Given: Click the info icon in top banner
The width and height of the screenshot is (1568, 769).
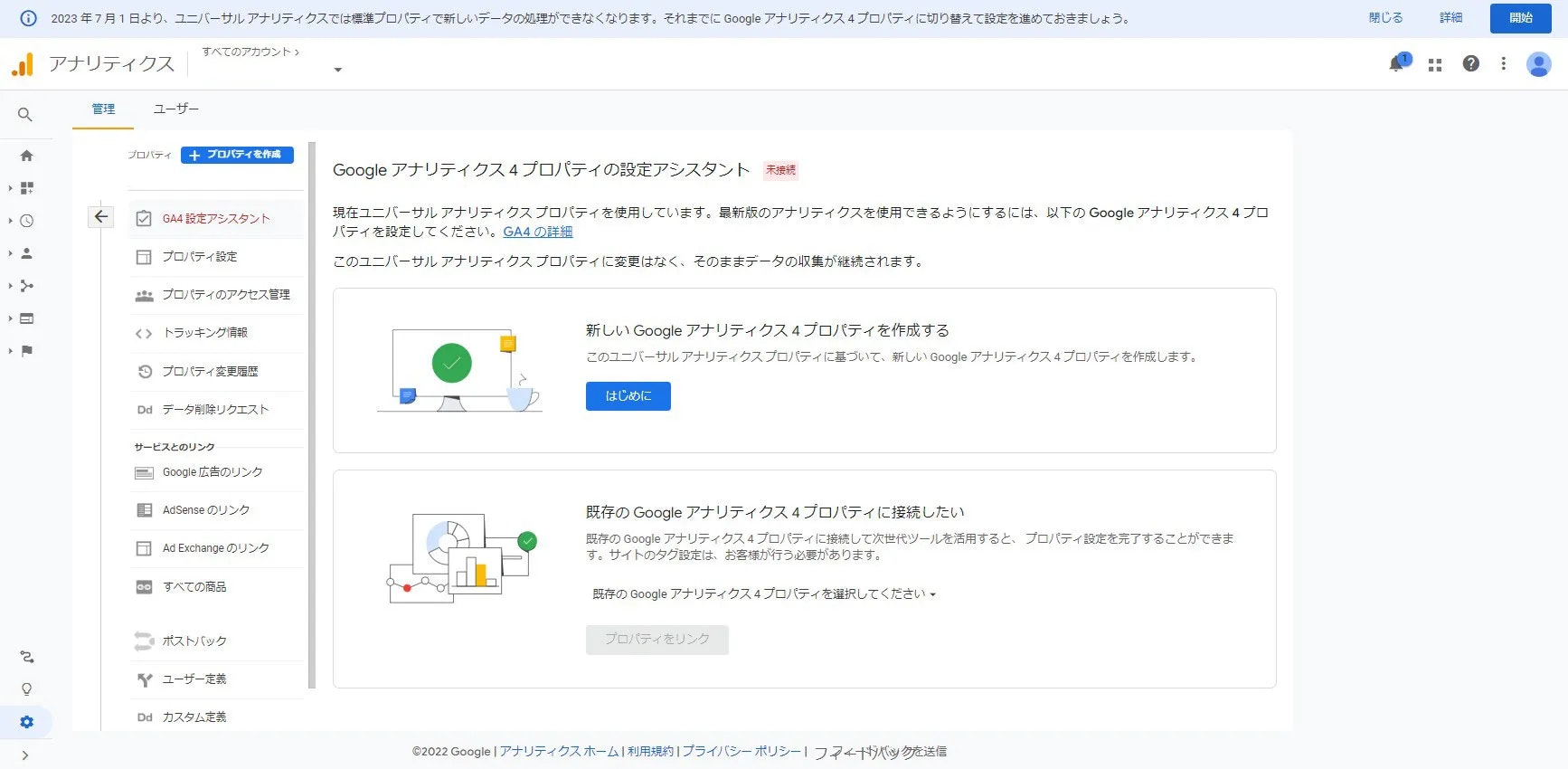Looking at the screenshot, I should pyautogui.click(x=28, y=18).
